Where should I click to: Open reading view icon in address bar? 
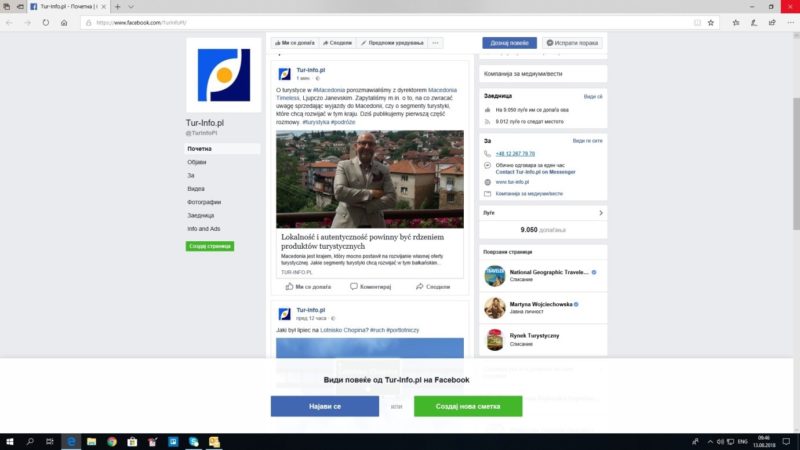697,22
